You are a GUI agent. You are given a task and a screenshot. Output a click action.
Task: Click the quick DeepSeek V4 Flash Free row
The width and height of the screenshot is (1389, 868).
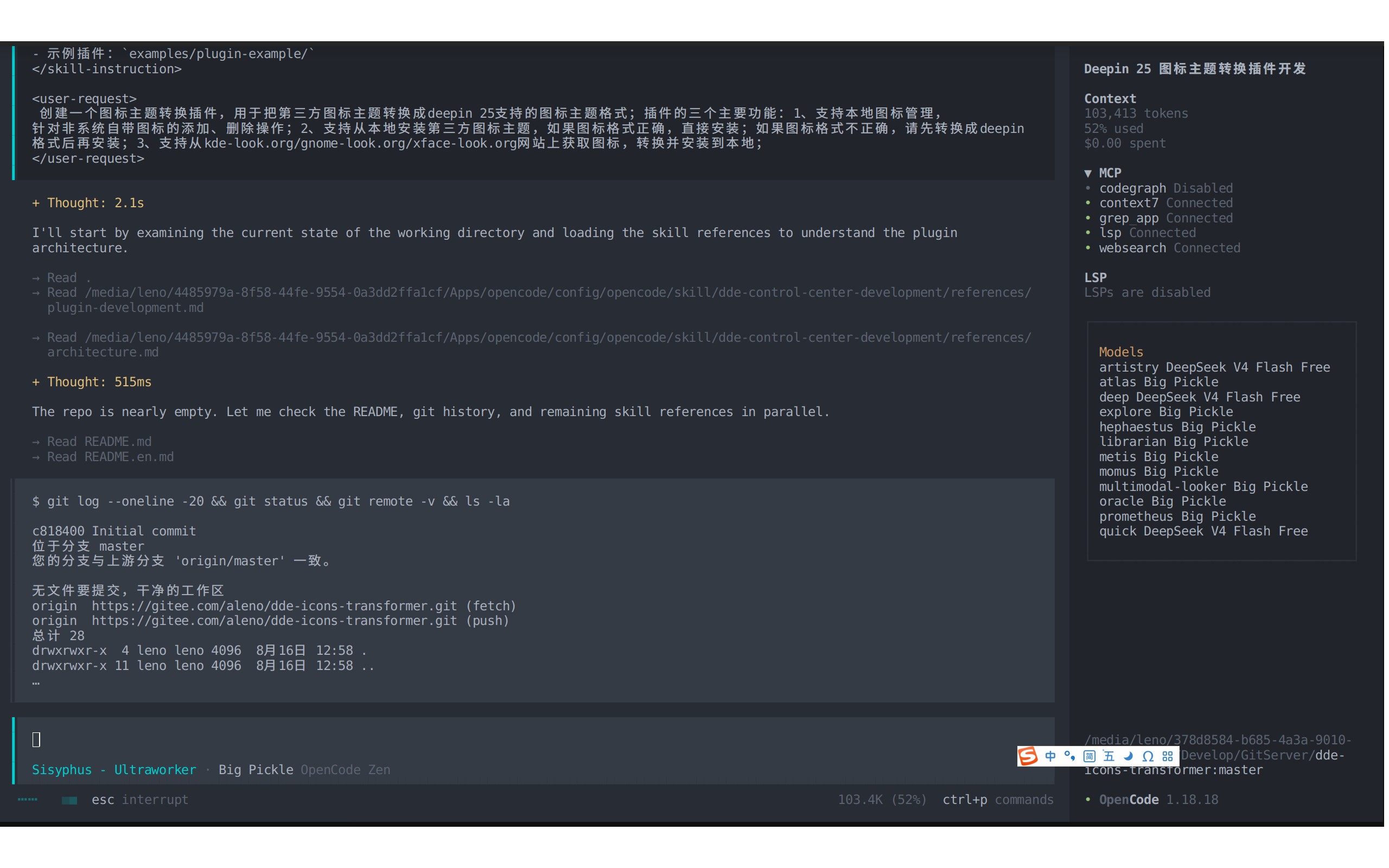pyautogui.click(x=1203, y=532)
